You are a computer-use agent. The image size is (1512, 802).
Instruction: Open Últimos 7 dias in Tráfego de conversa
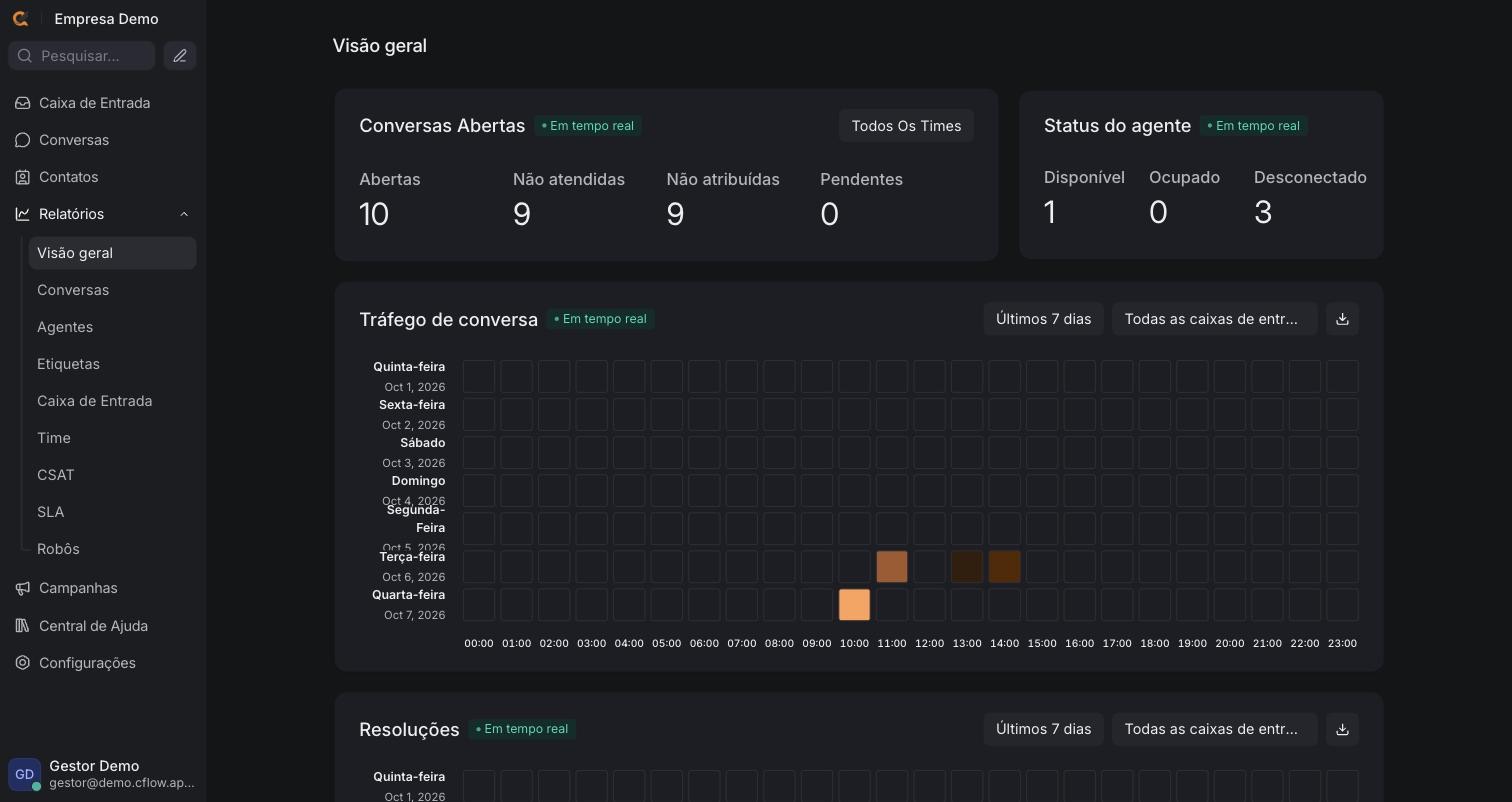[x=1043, y=319]
